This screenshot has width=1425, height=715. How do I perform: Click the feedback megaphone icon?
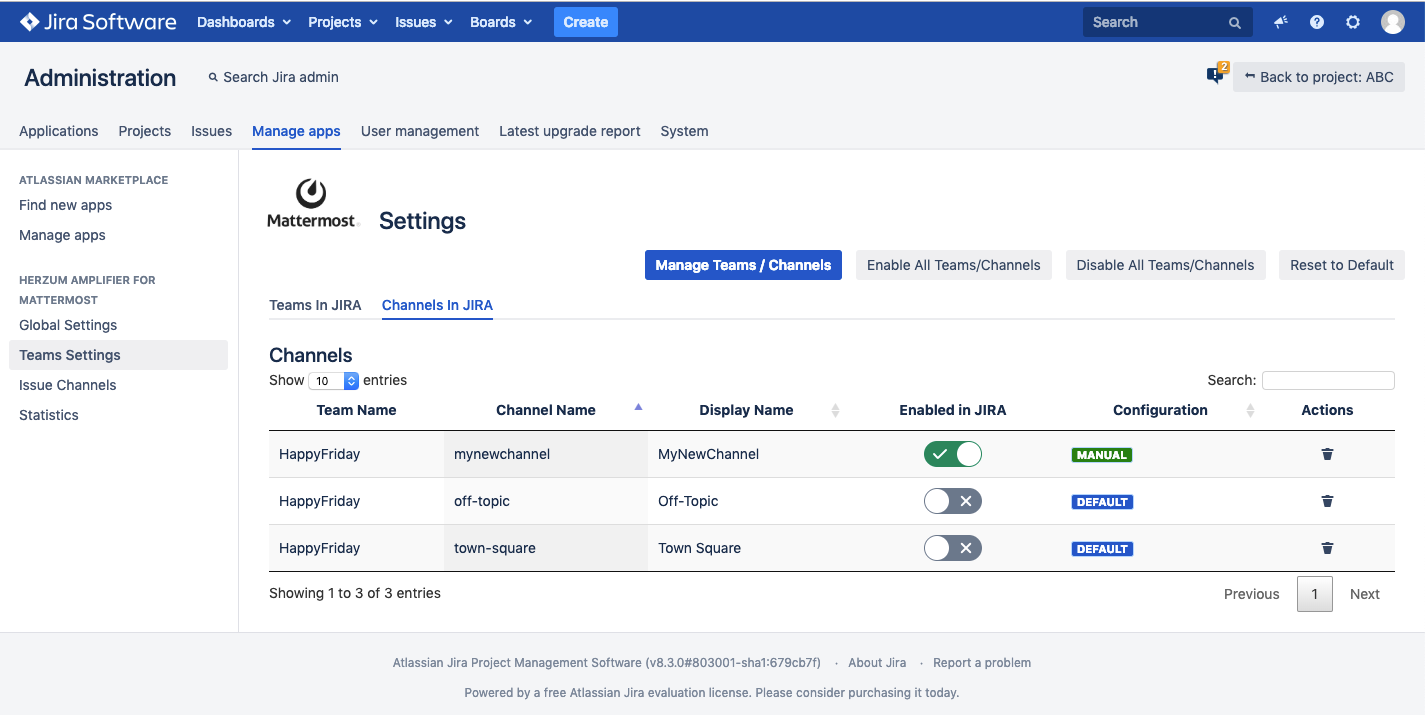1281,22
